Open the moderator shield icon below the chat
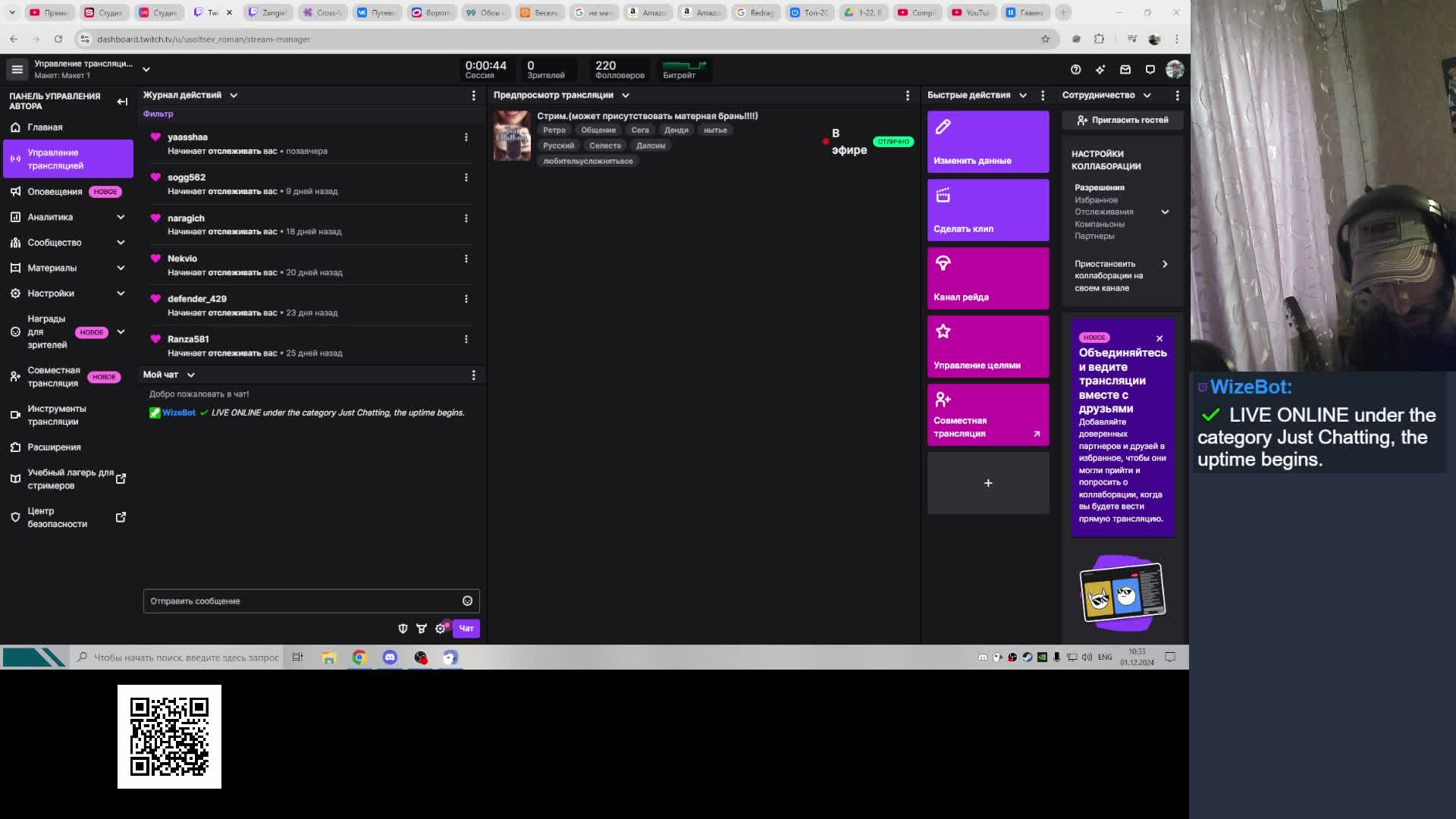The height and width of the screenshot is (819, 1456). point(403,629)
